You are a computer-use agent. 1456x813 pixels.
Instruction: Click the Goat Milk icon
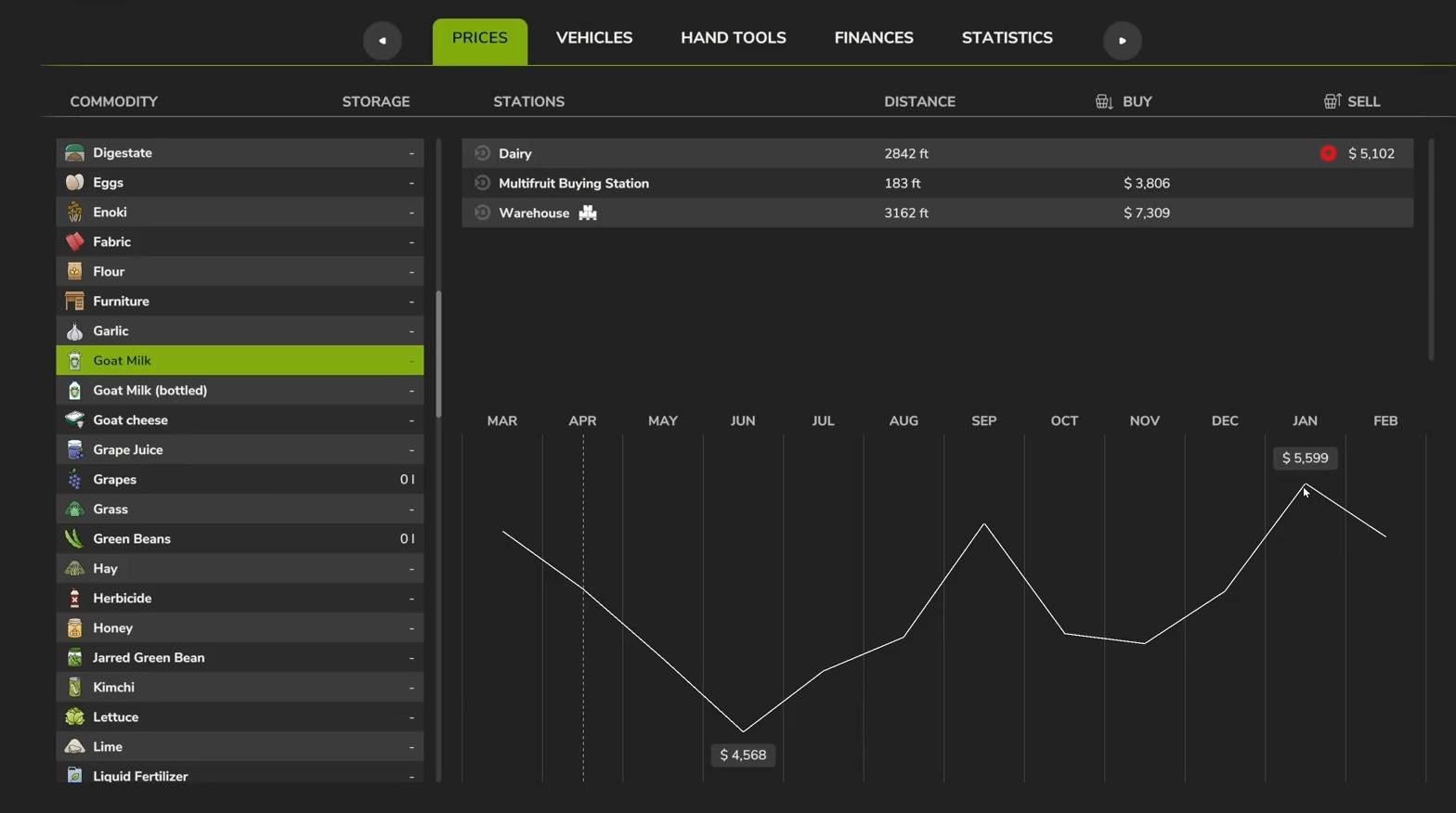[x=74, y=361]
